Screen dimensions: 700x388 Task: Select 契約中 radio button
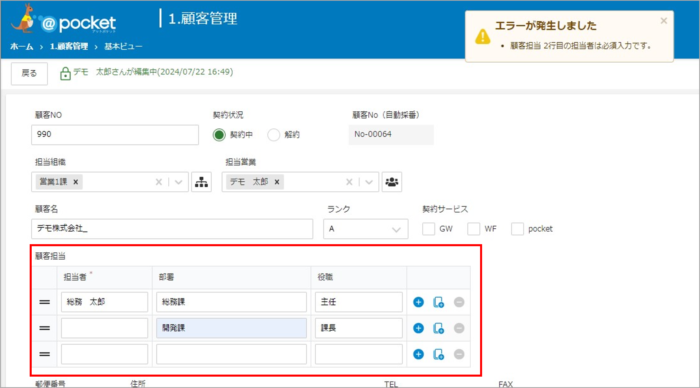(x=219, y=135)
